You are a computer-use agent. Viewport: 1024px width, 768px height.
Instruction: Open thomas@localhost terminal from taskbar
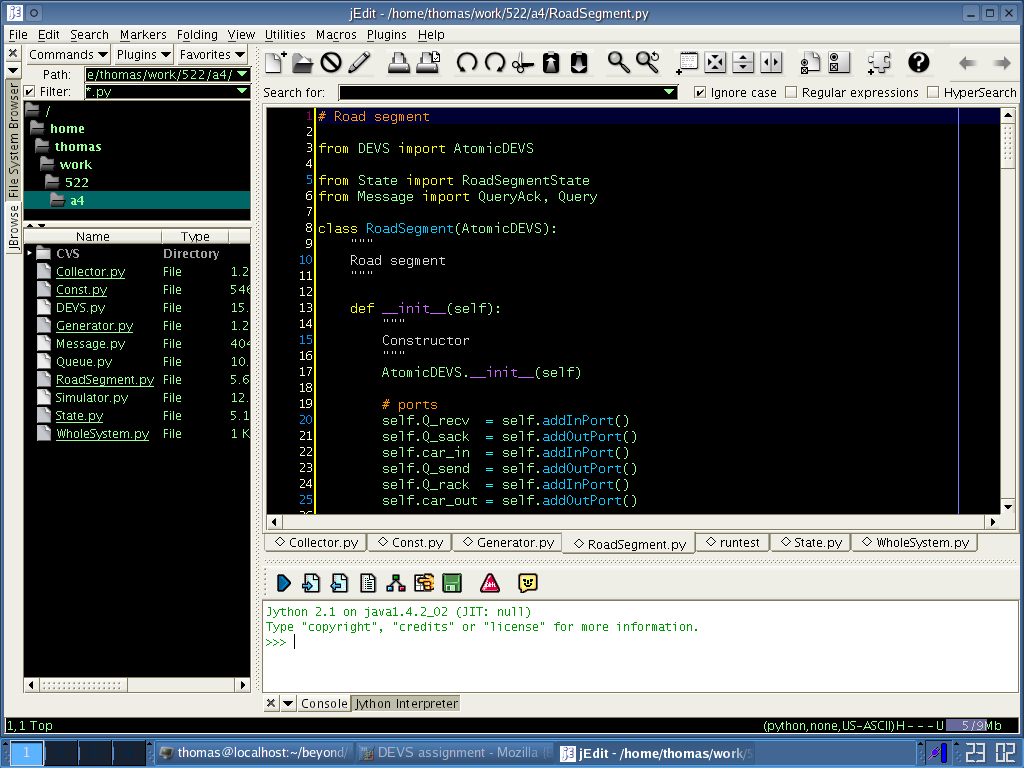click(255, 752)
